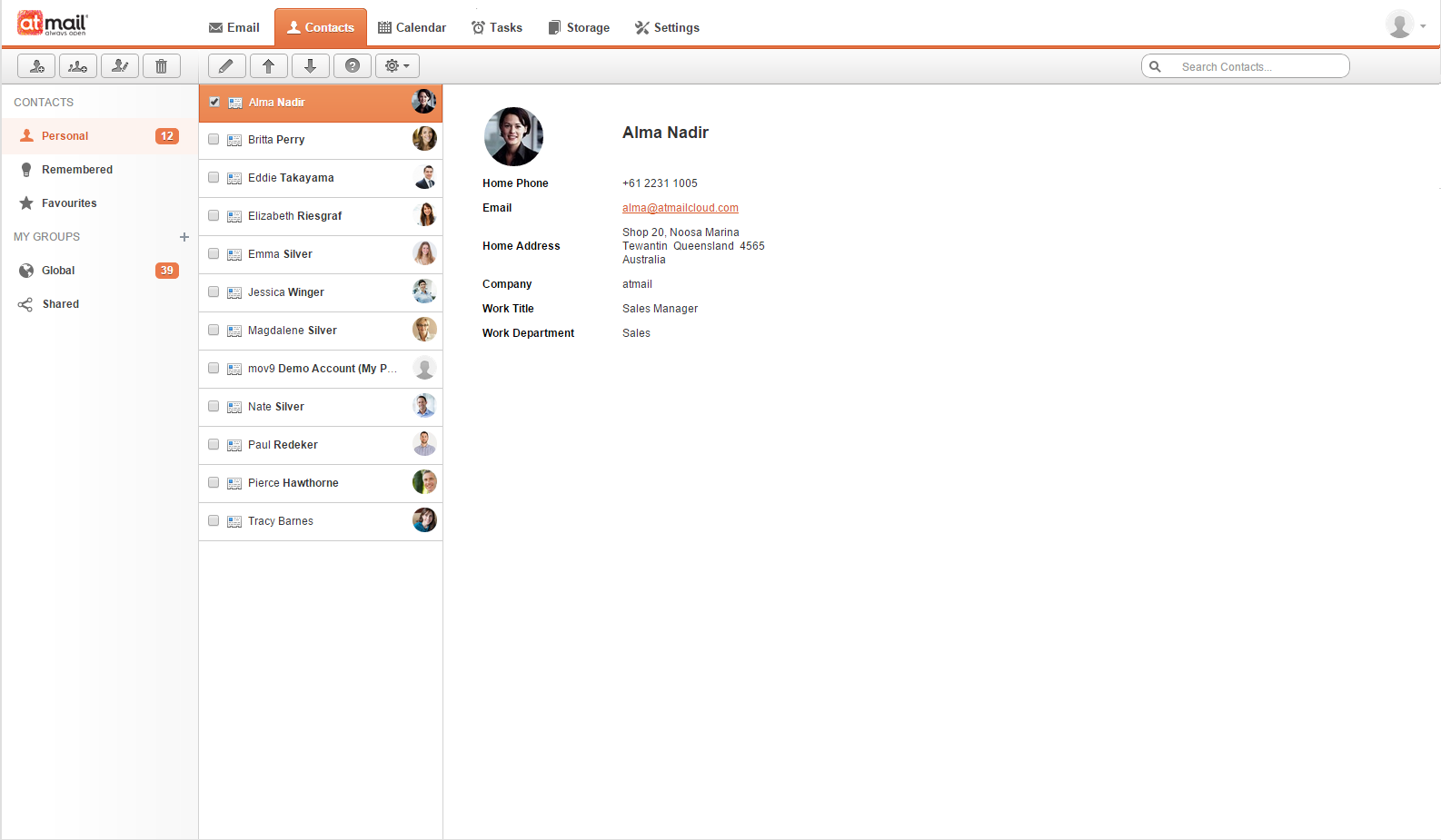Edit the selected contact (person-with-pencil icon)
Viewport: 1441px width, 840px height.
point(120,65)
